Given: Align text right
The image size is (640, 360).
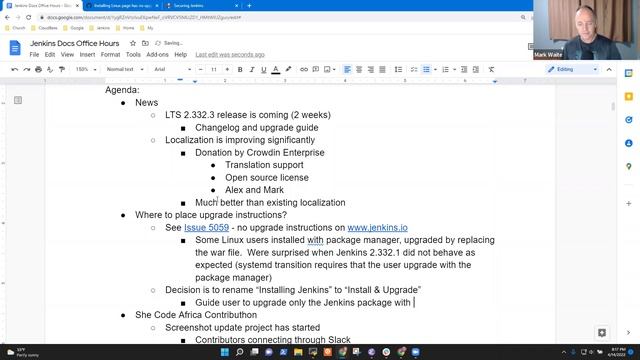Looking at the screenshot, I should [371, 69].
